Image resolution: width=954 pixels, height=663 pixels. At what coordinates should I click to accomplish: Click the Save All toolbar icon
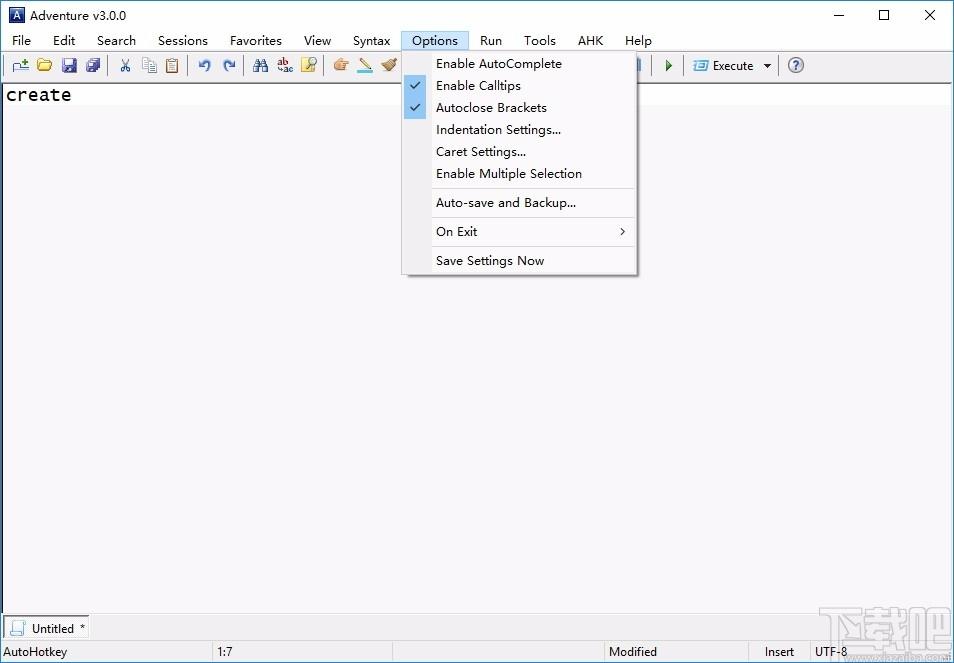point(93,65)
